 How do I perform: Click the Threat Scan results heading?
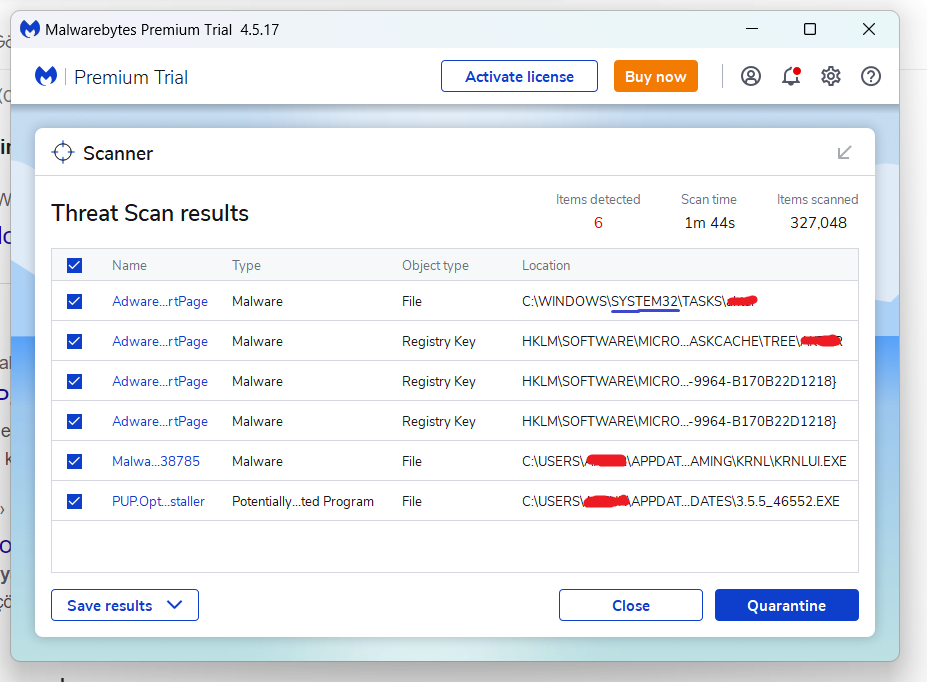click(x=150, y=213)
